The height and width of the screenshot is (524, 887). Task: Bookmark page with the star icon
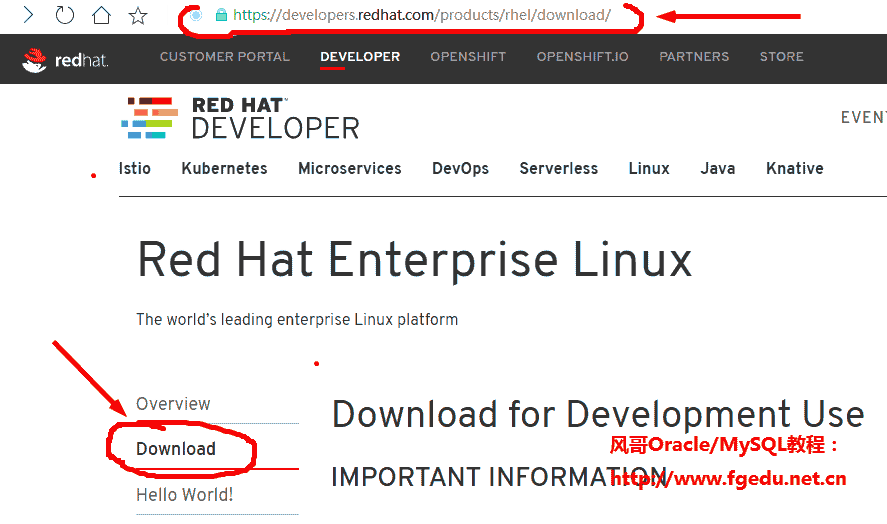138,15
